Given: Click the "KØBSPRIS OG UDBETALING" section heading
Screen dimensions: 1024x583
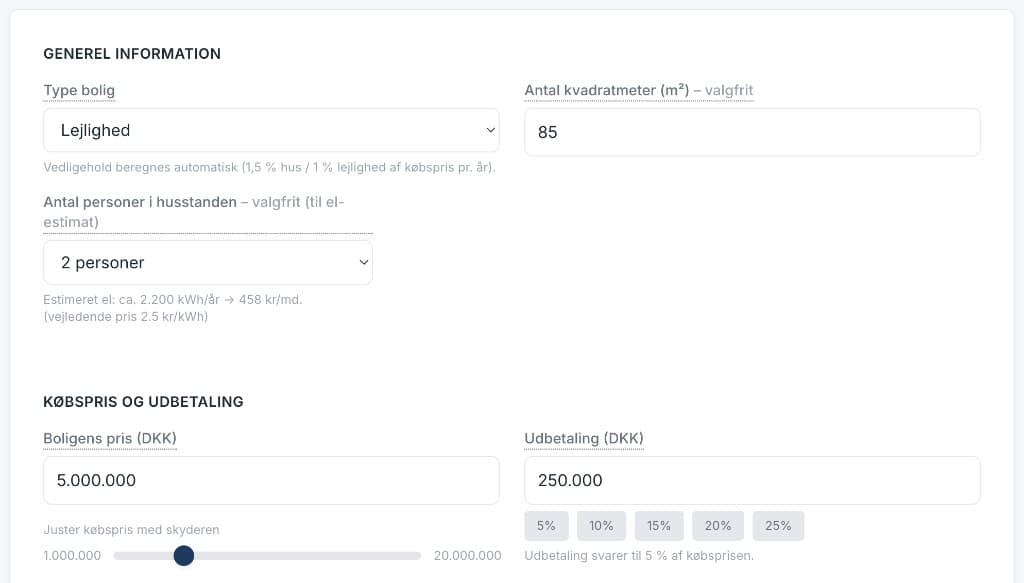Looking at the screenshot, I should [143, 402].
